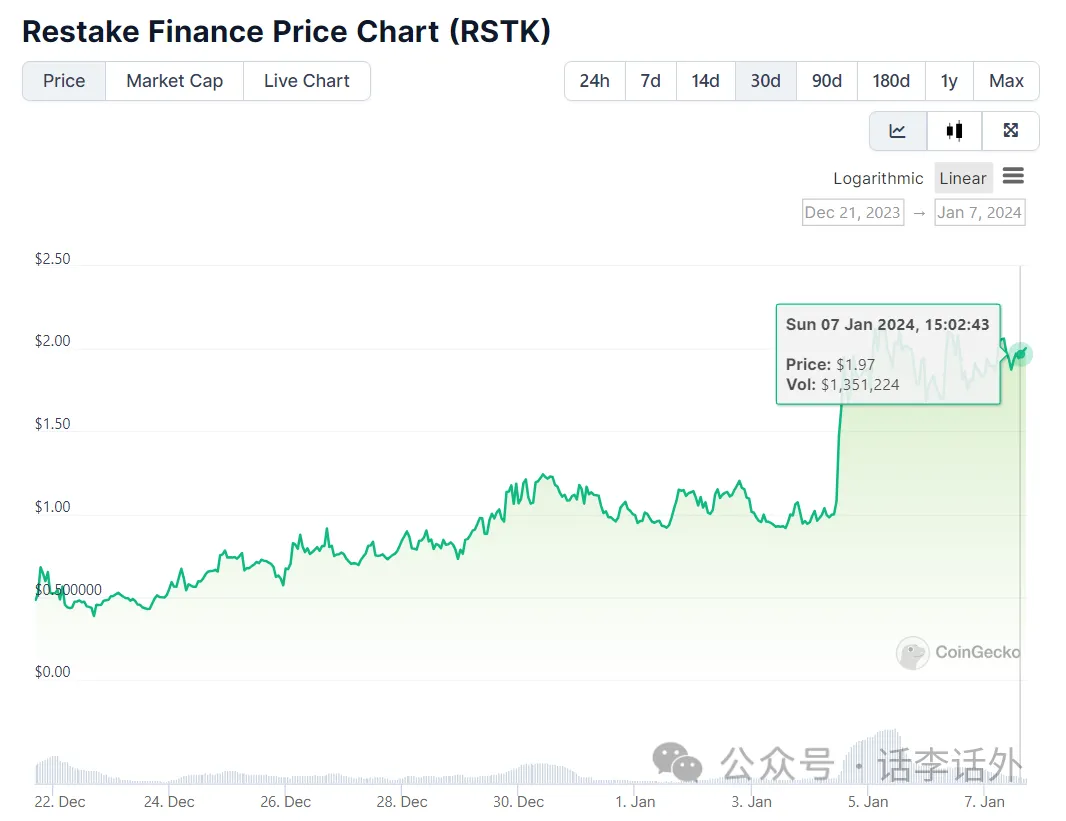Click the tooltip timestamp Sun 07 Jan 2024
1066x821 pixels.
pos(887,325)
